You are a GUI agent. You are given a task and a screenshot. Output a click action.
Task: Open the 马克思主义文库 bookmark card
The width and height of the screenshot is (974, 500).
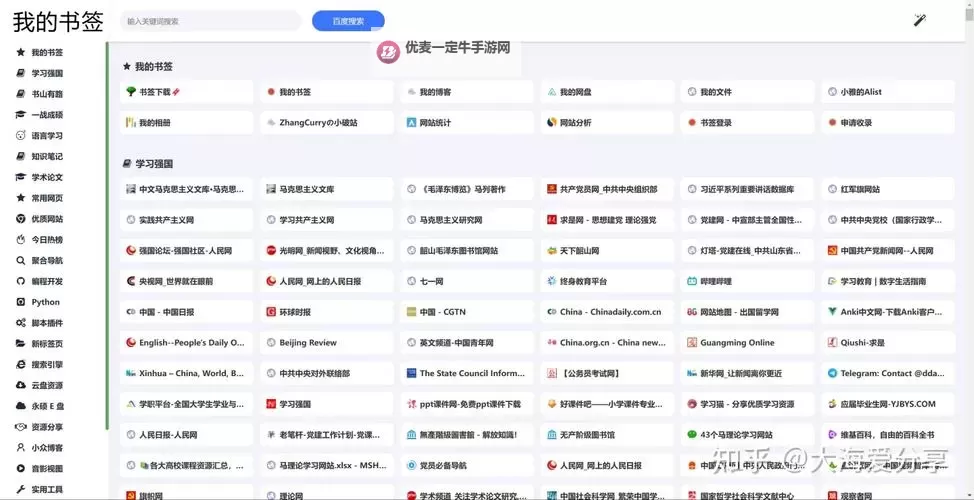point(327,189)
